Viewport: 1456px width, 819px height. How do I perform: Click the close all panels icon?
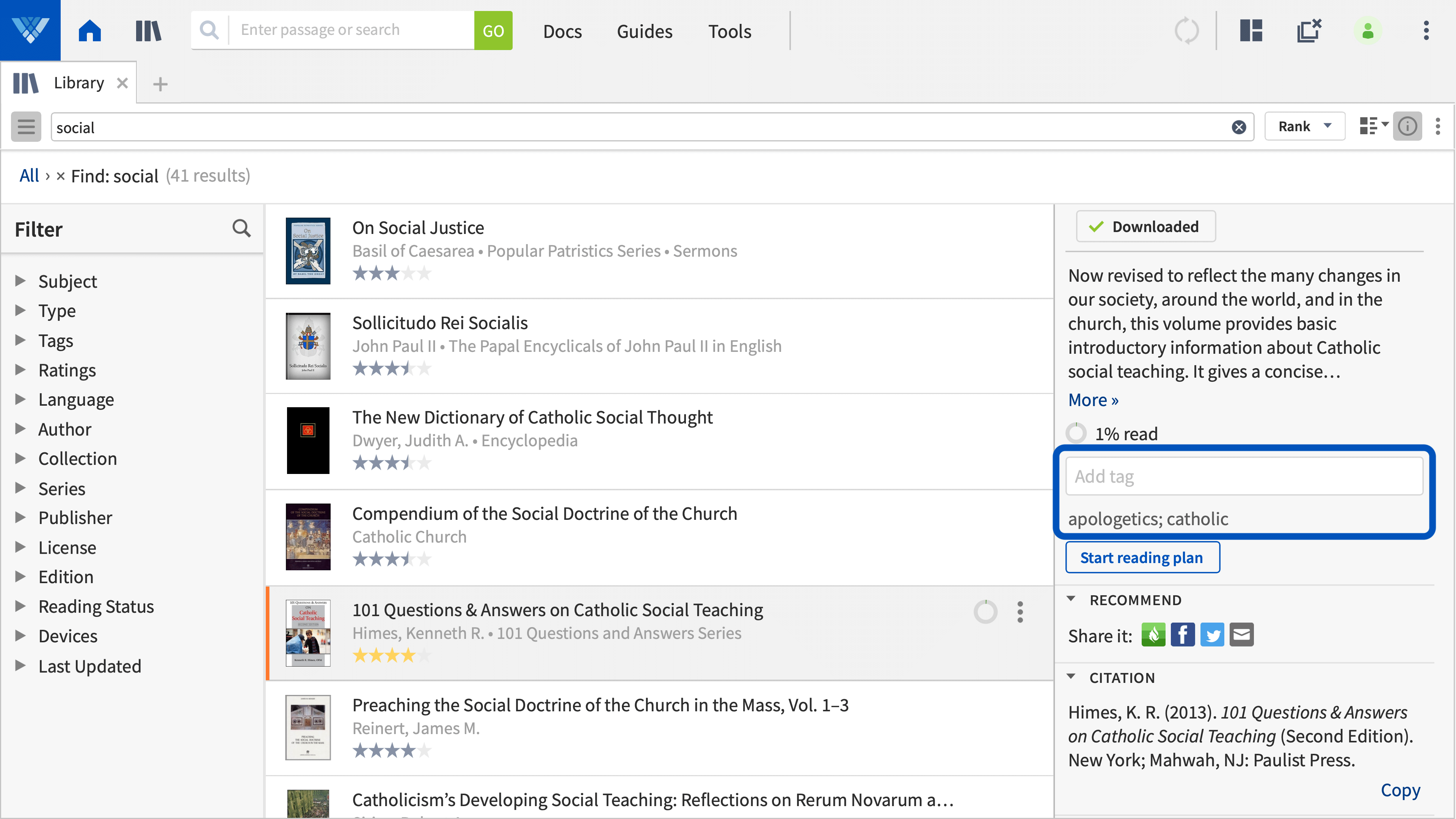1310,30
